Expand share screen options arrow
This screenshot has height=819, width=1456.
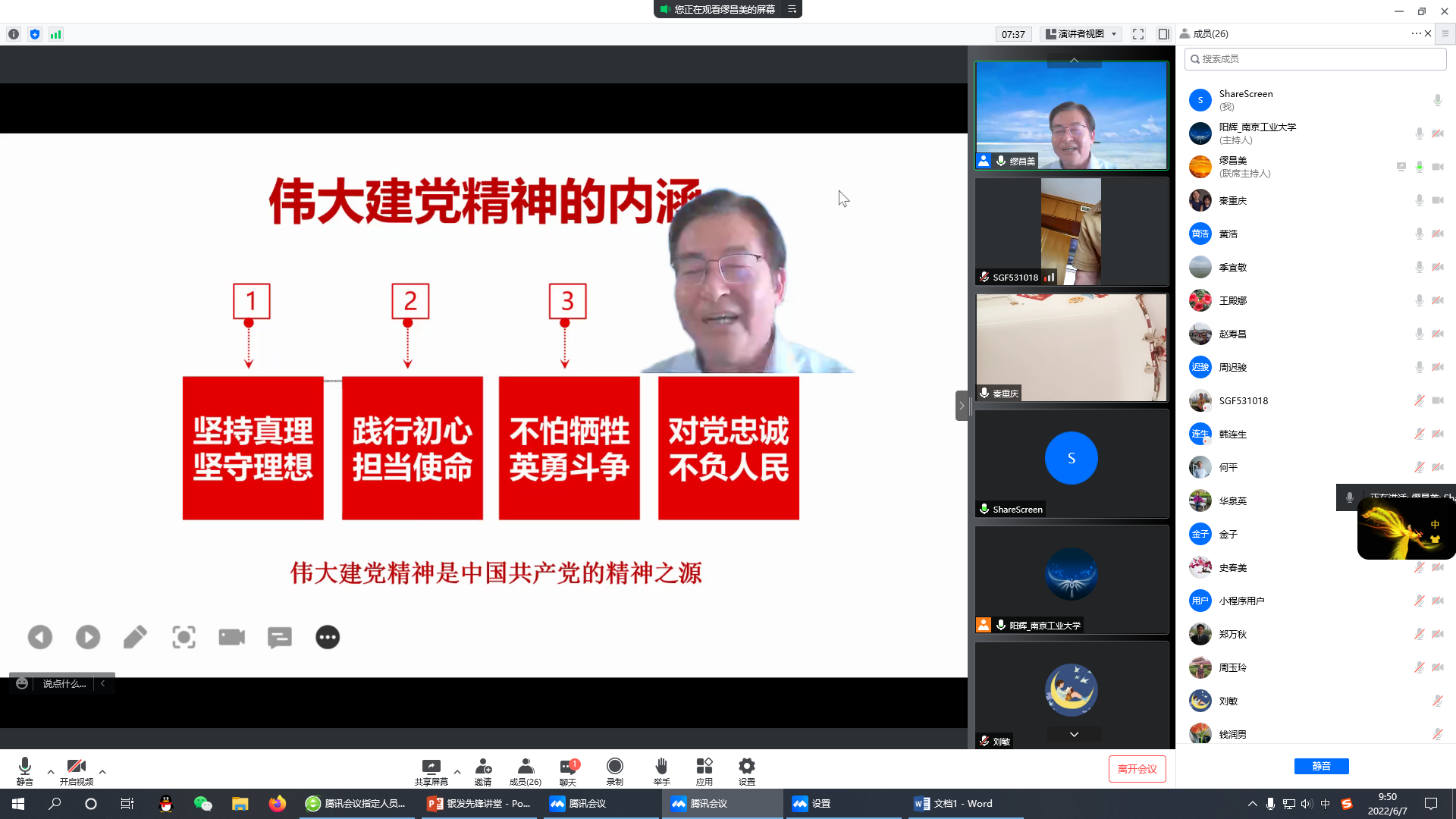pos(457,772)
